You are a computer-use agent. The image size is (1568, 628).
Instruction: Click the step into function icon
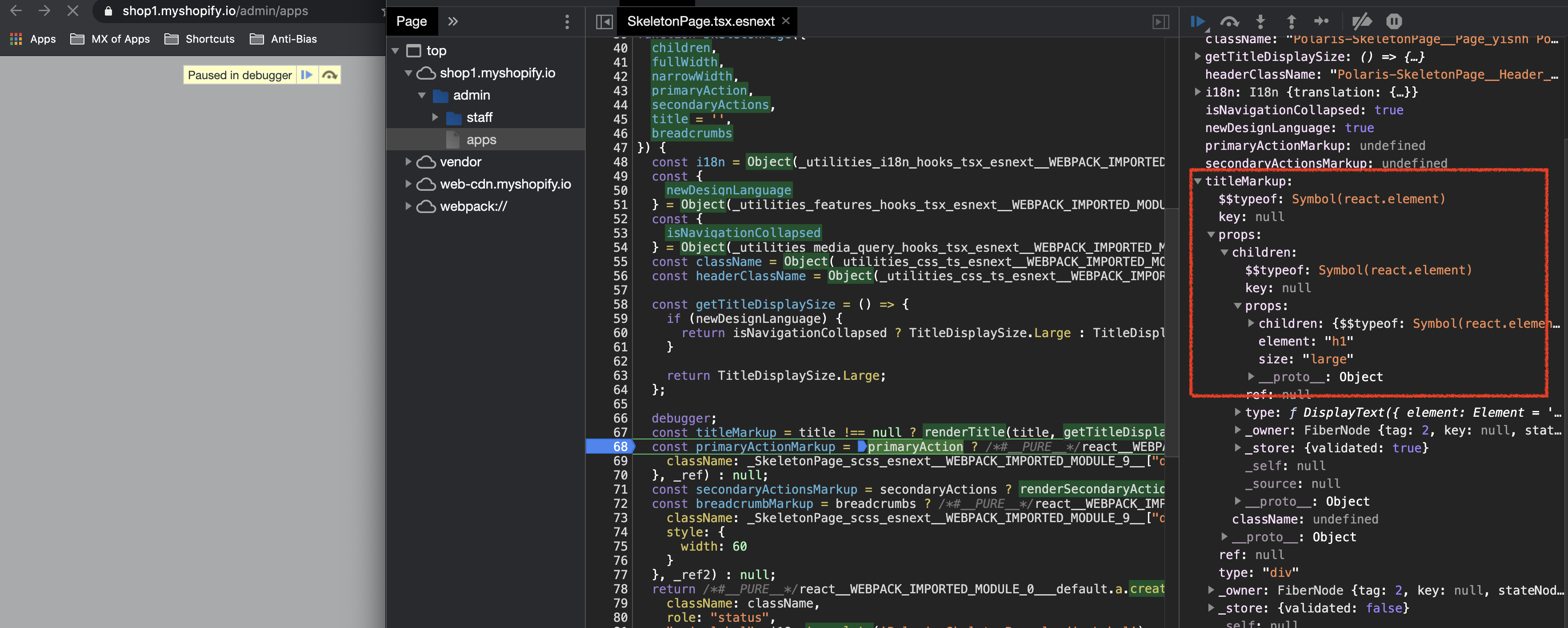tap(1260, 21)
